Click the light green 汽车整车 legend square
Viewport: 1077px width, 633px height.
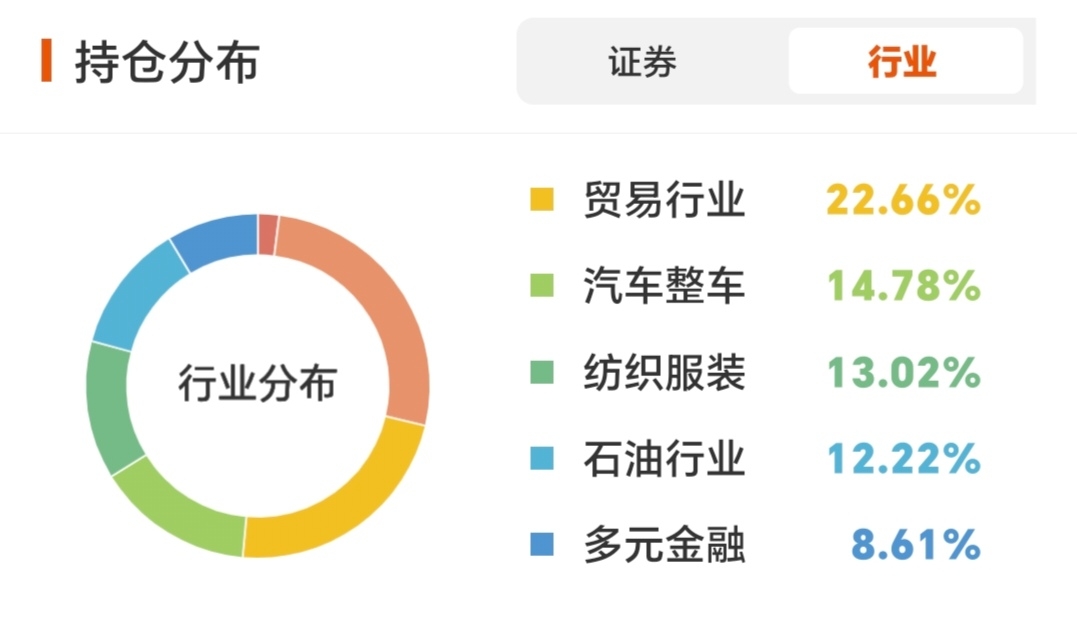pos(541,287)
